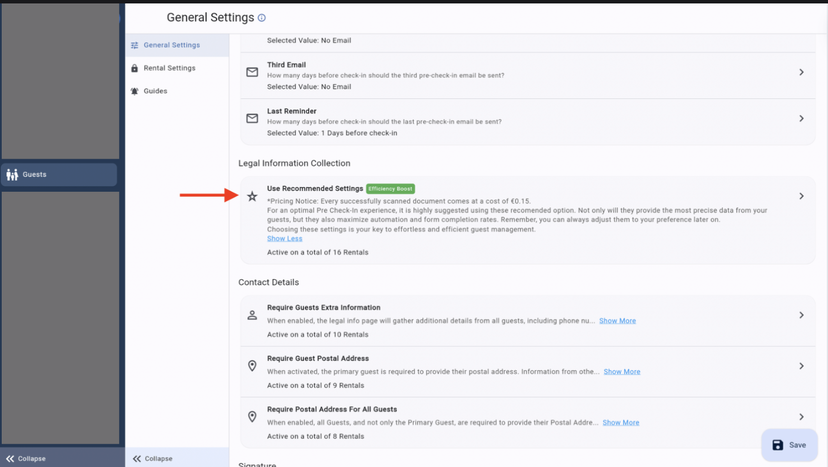Open Use Recommended Settings via right chevron
The image size is (828, 467).
tap(801, 196)
